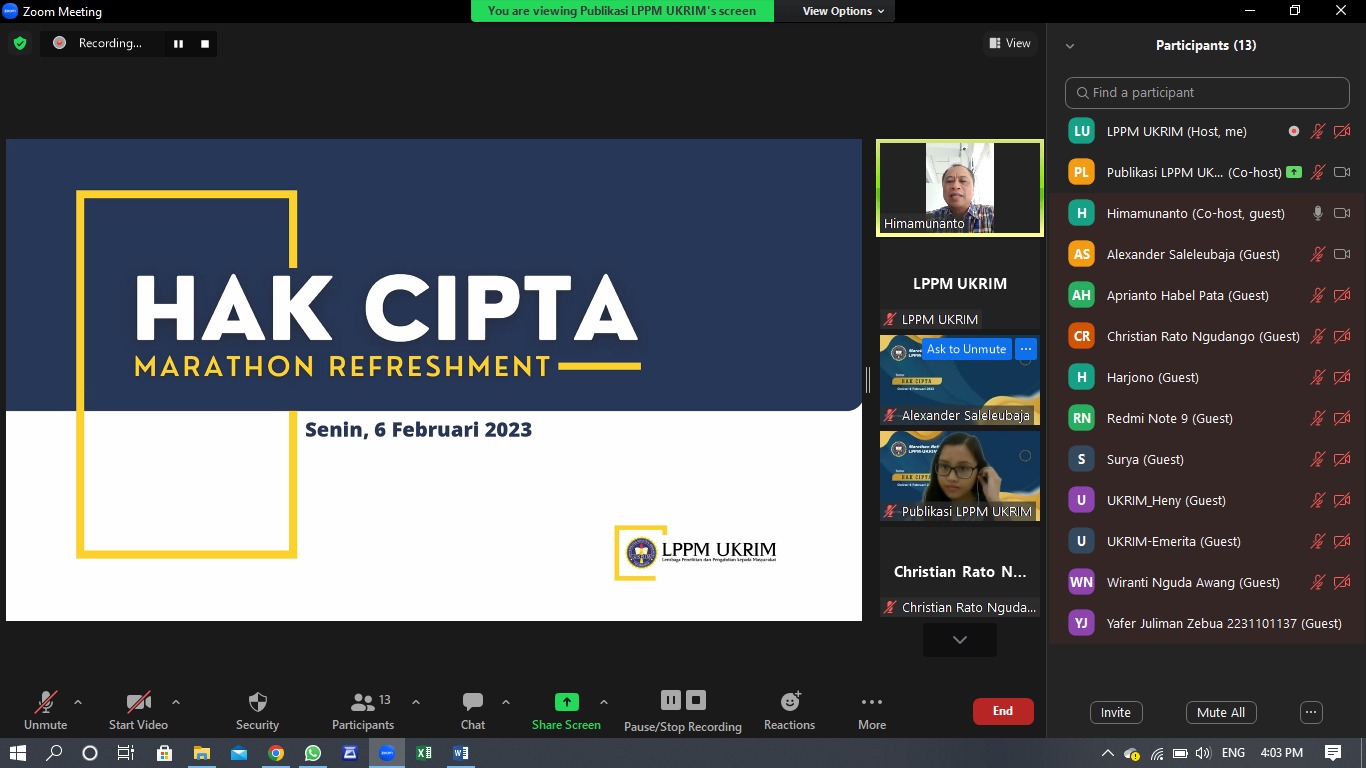1366x768 pixels.
Task: Click the Mute All button
Action: click(1221, 712)
